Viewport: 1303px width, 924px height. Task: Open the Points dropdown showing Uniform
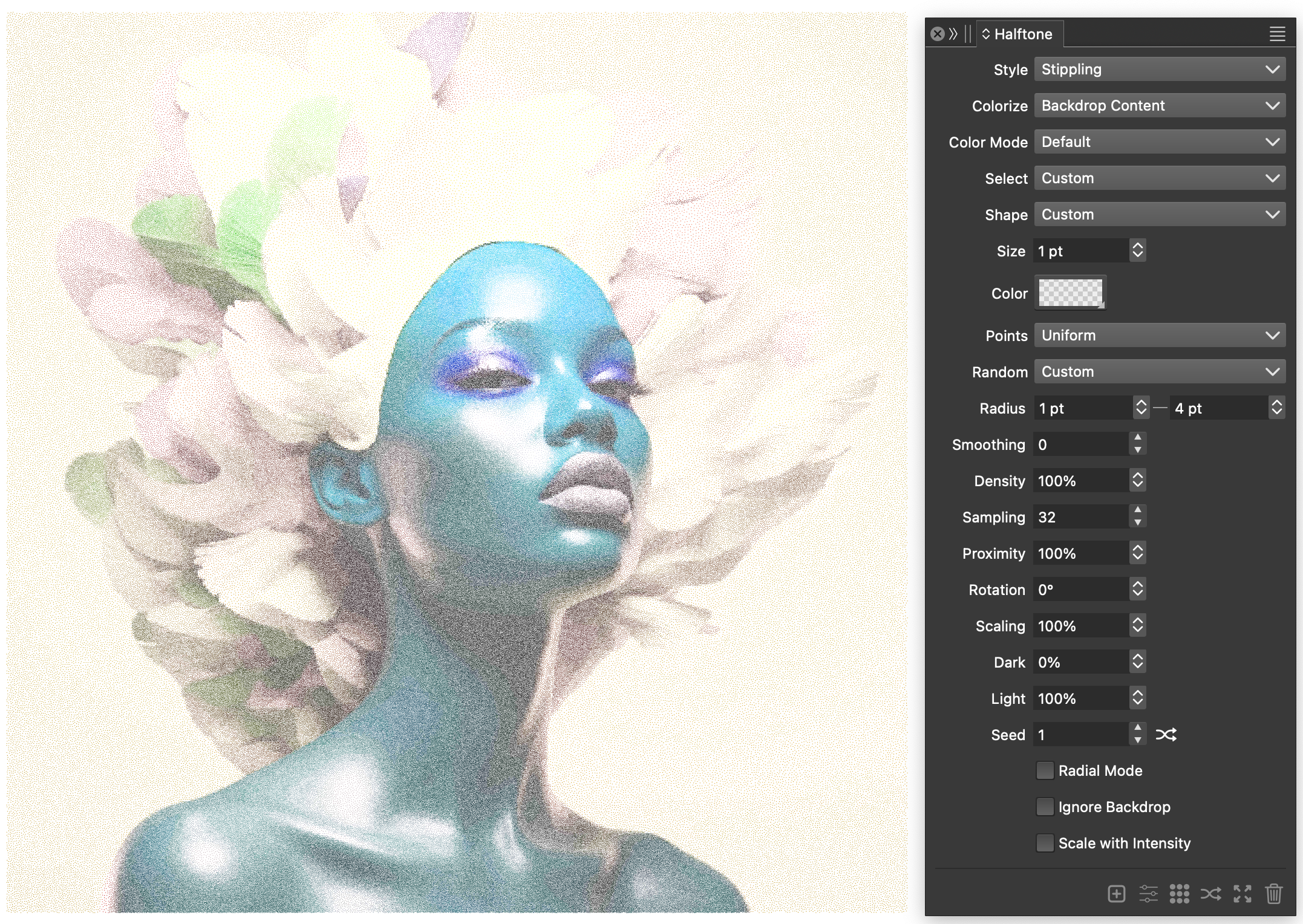click(x=1159, y=336)
